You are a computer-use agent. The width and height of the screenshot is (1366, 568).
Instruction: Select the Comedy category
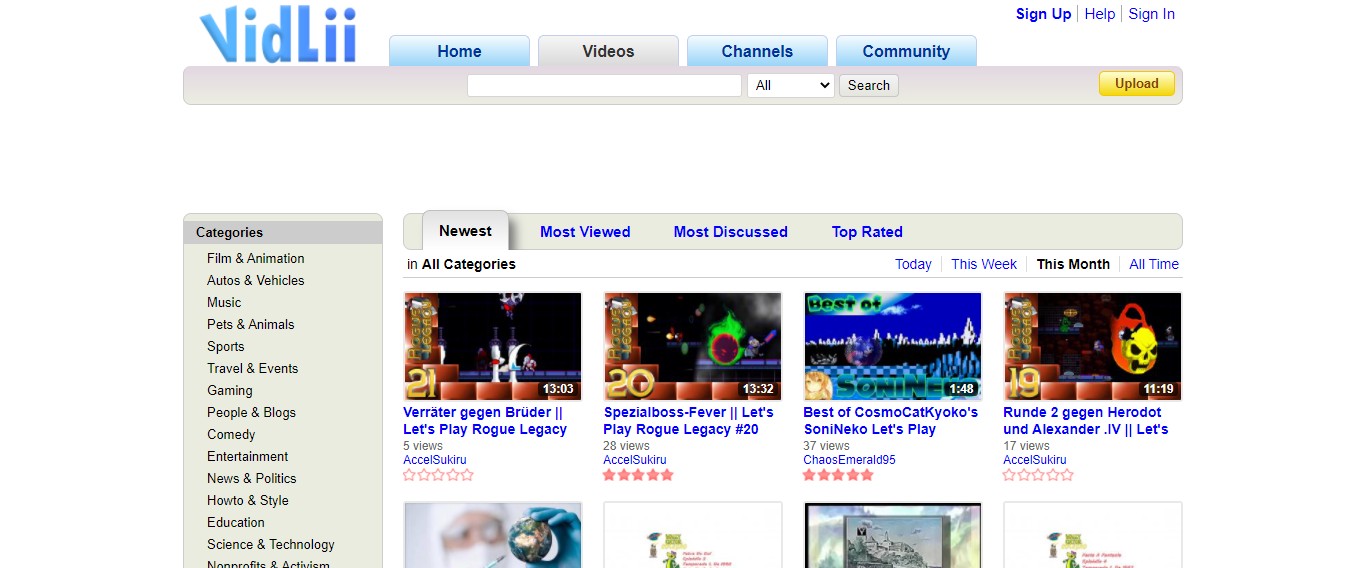231,434
